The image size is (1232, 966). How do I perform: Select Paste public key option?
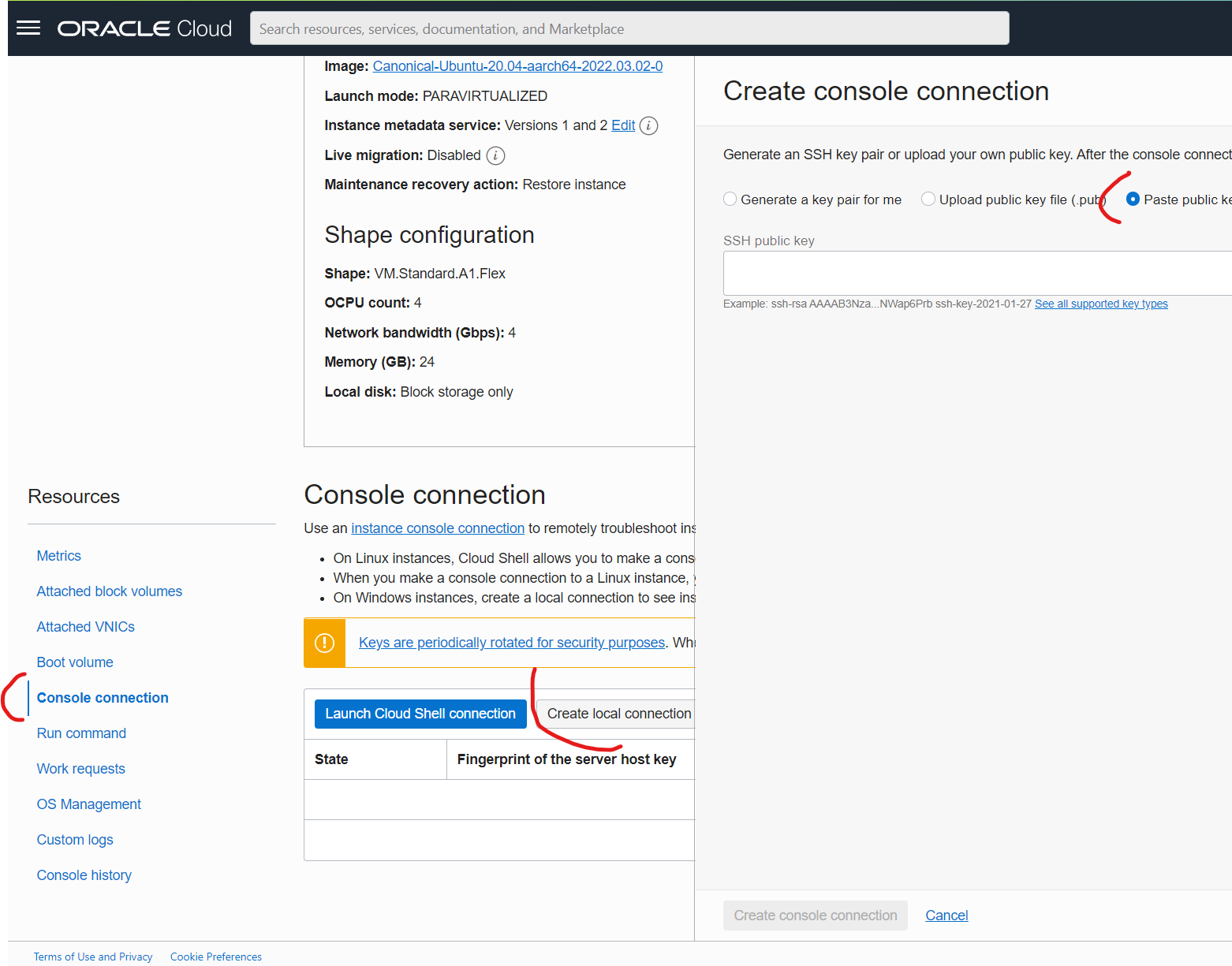pyautogui.click(x=1133, y=200)
